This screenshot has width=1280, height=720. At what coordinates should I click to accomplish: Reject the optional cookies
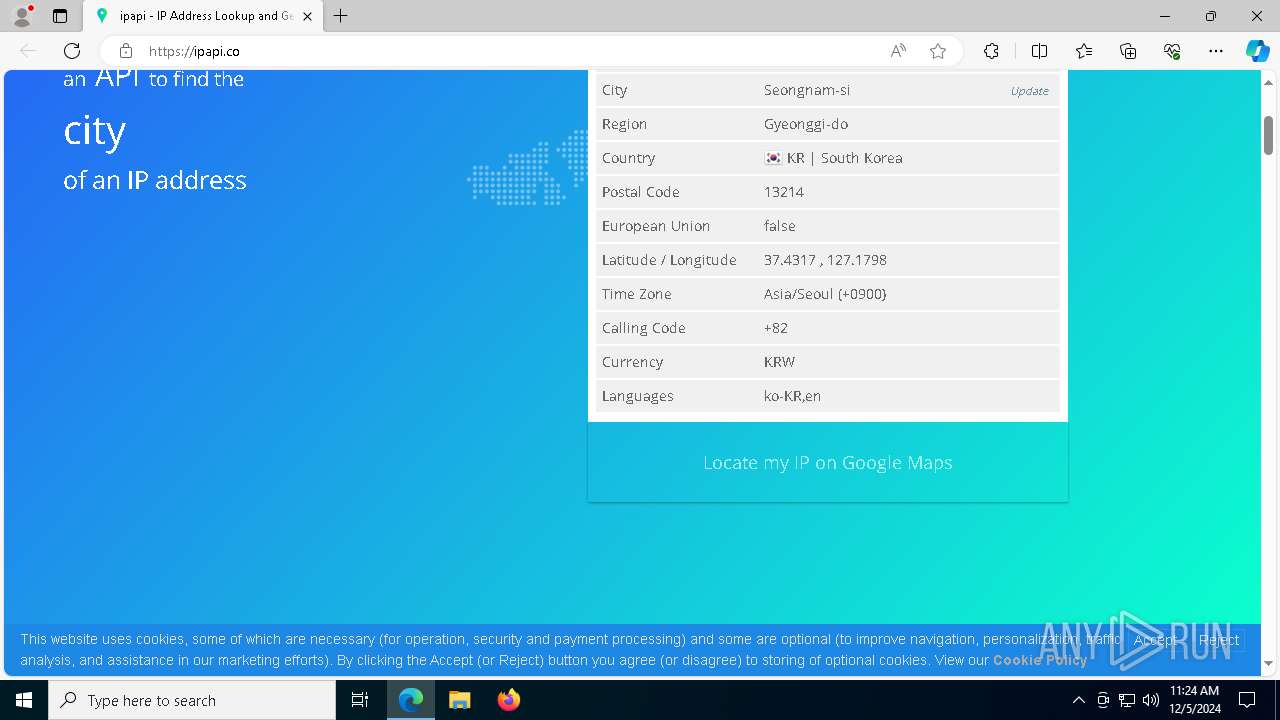[x=1219, y=640]
